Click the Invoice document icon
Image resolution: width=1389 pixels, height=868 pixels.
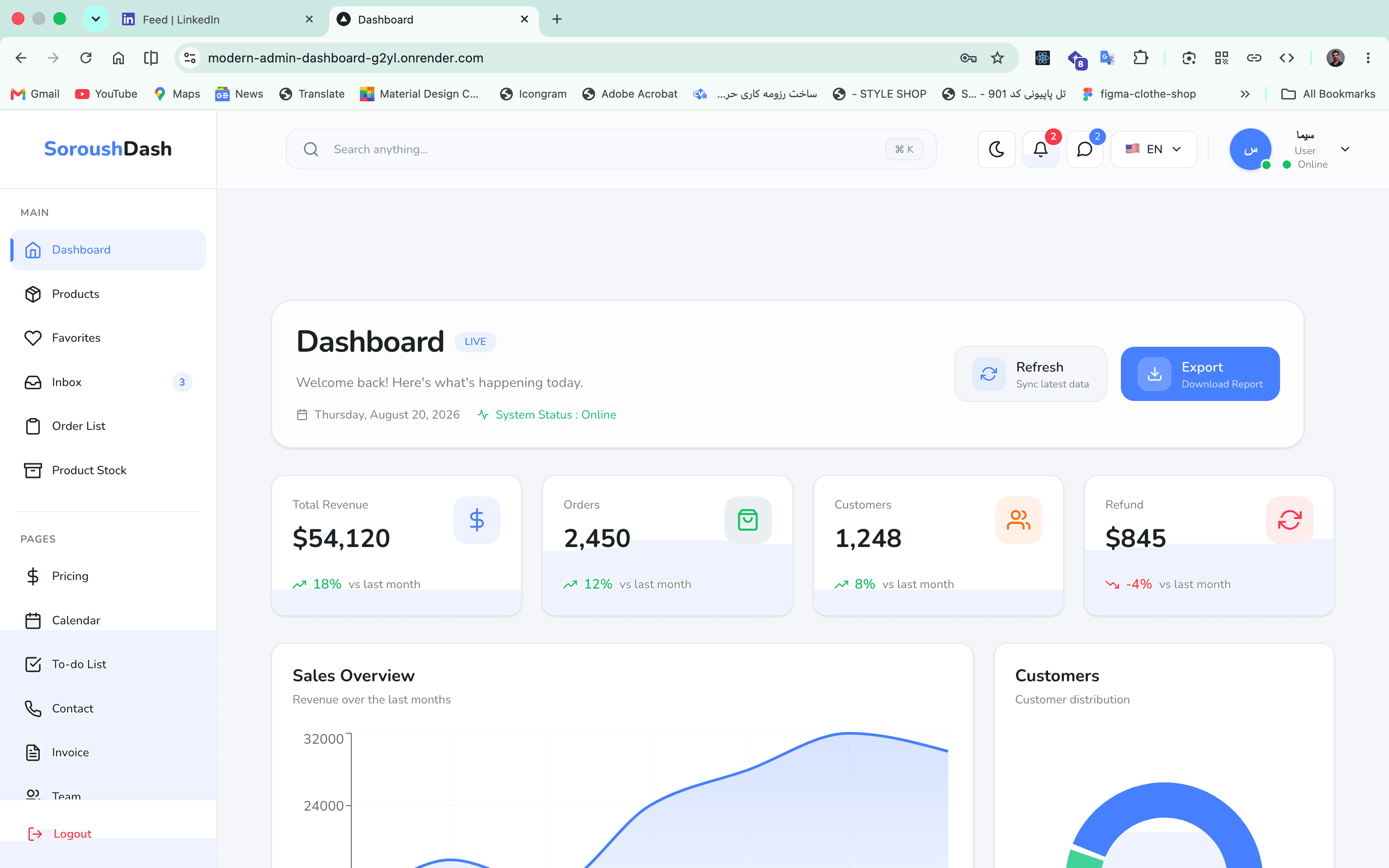tap(33, 753)
